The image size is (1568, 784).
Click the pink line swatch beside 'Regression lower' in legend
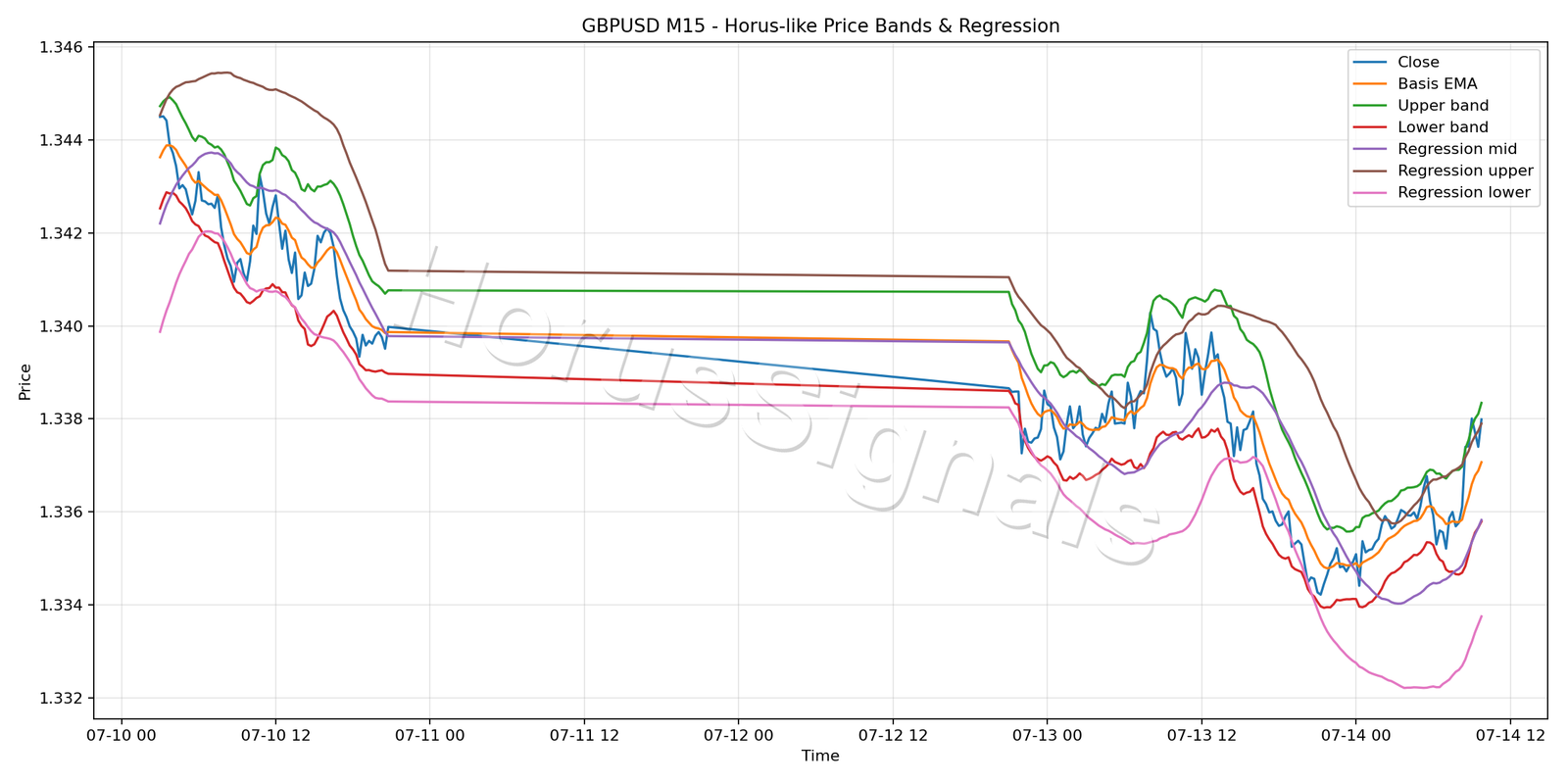pos(1370,193)
